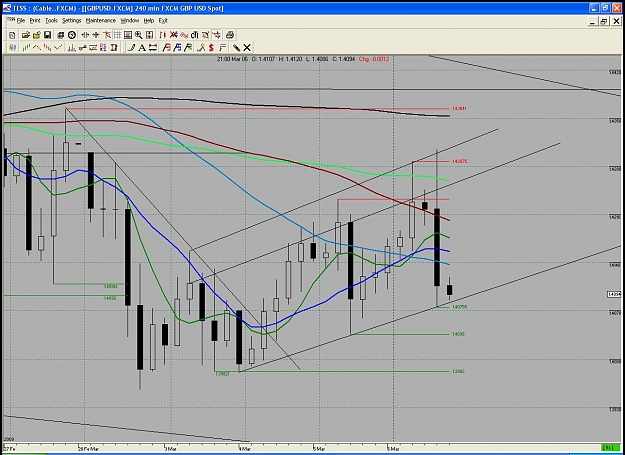Click the horizontal double-arrow lines icon

pyautogui.click(x=153, y=48)
